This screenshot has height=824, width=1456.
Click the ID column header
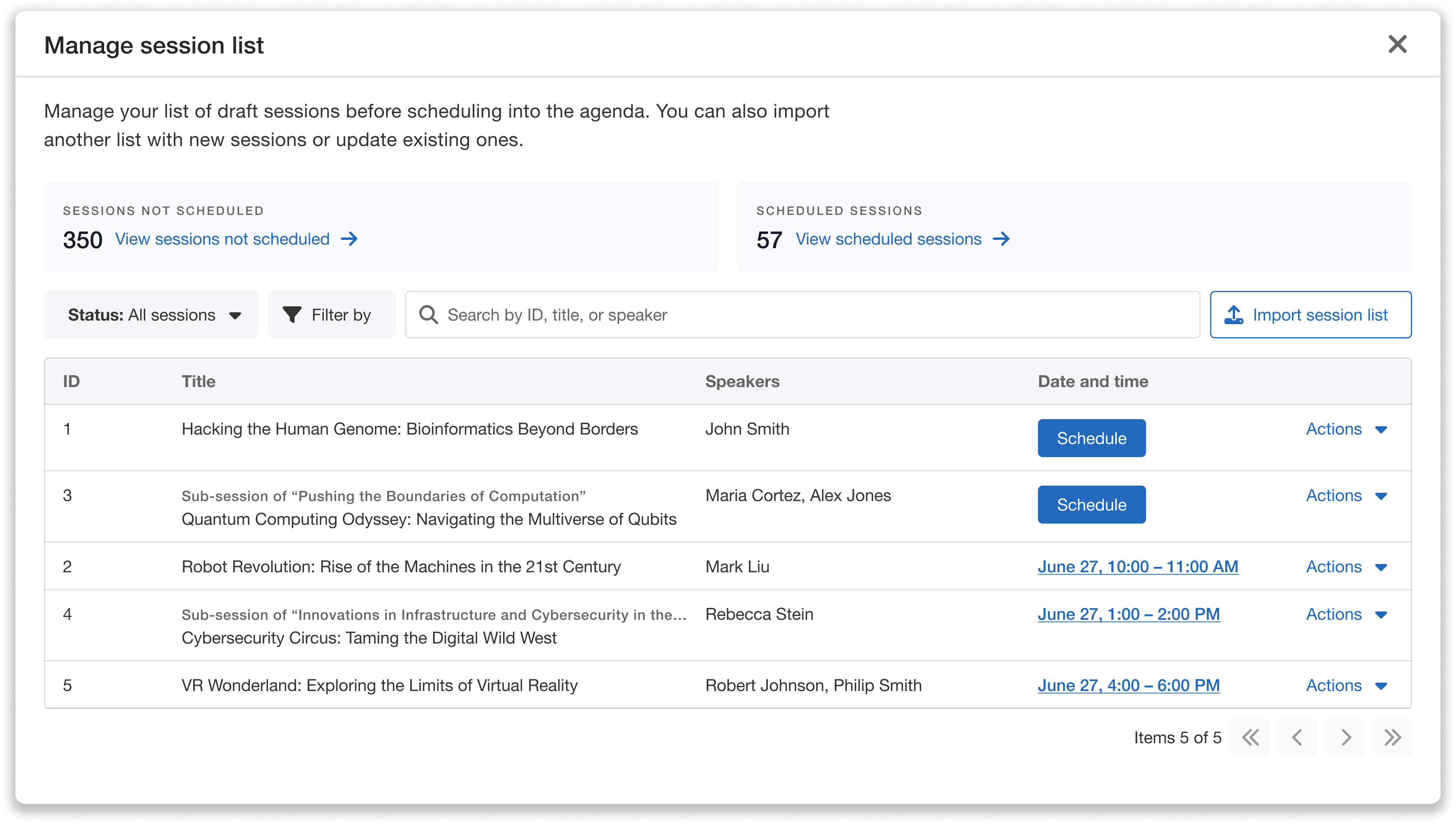coord(71,382)
